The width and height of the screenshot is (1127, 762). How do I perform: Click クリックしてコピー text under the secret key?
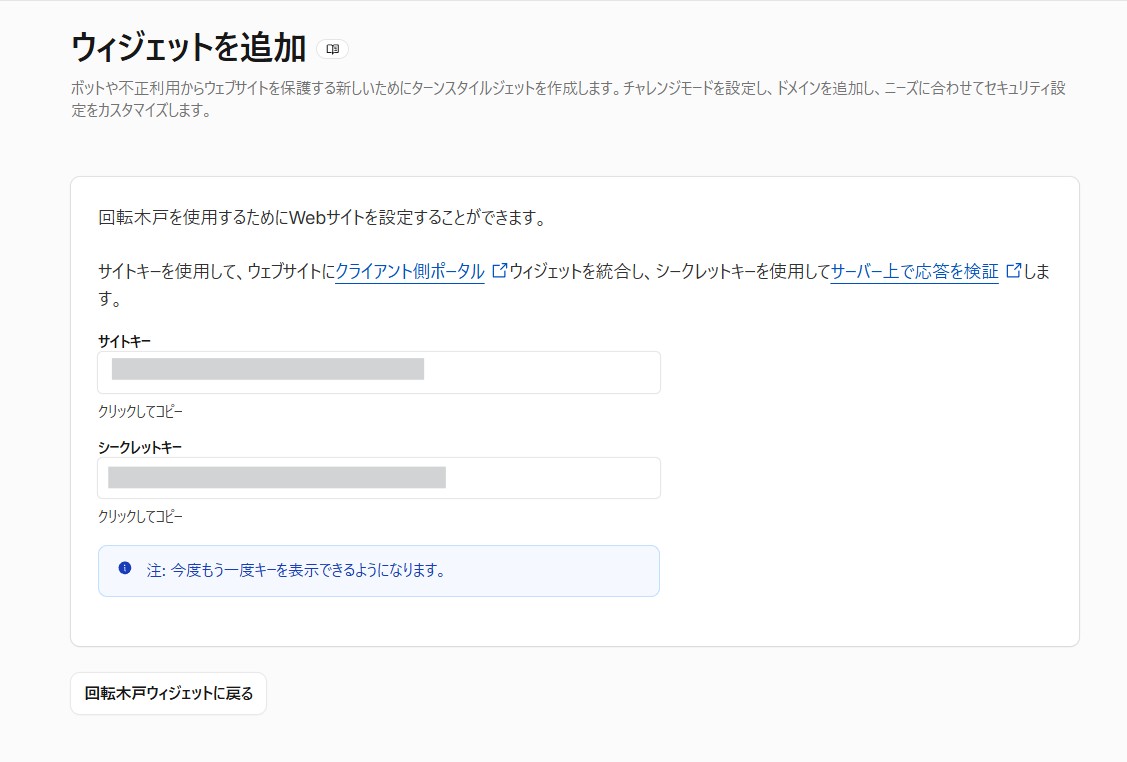coord(140,517)
